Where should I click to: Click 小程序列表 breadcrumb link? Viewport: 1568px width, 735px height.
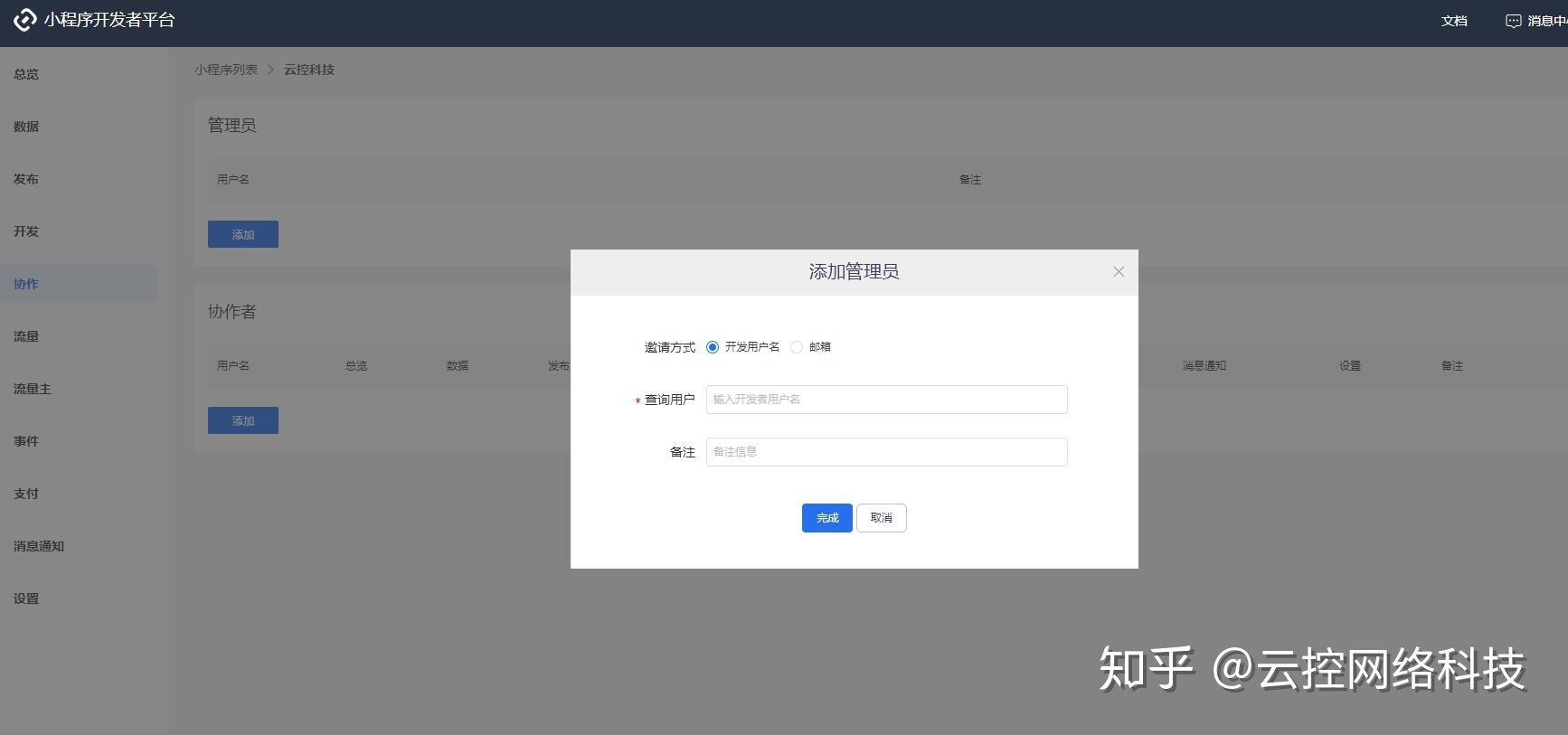tap(226, 70)
